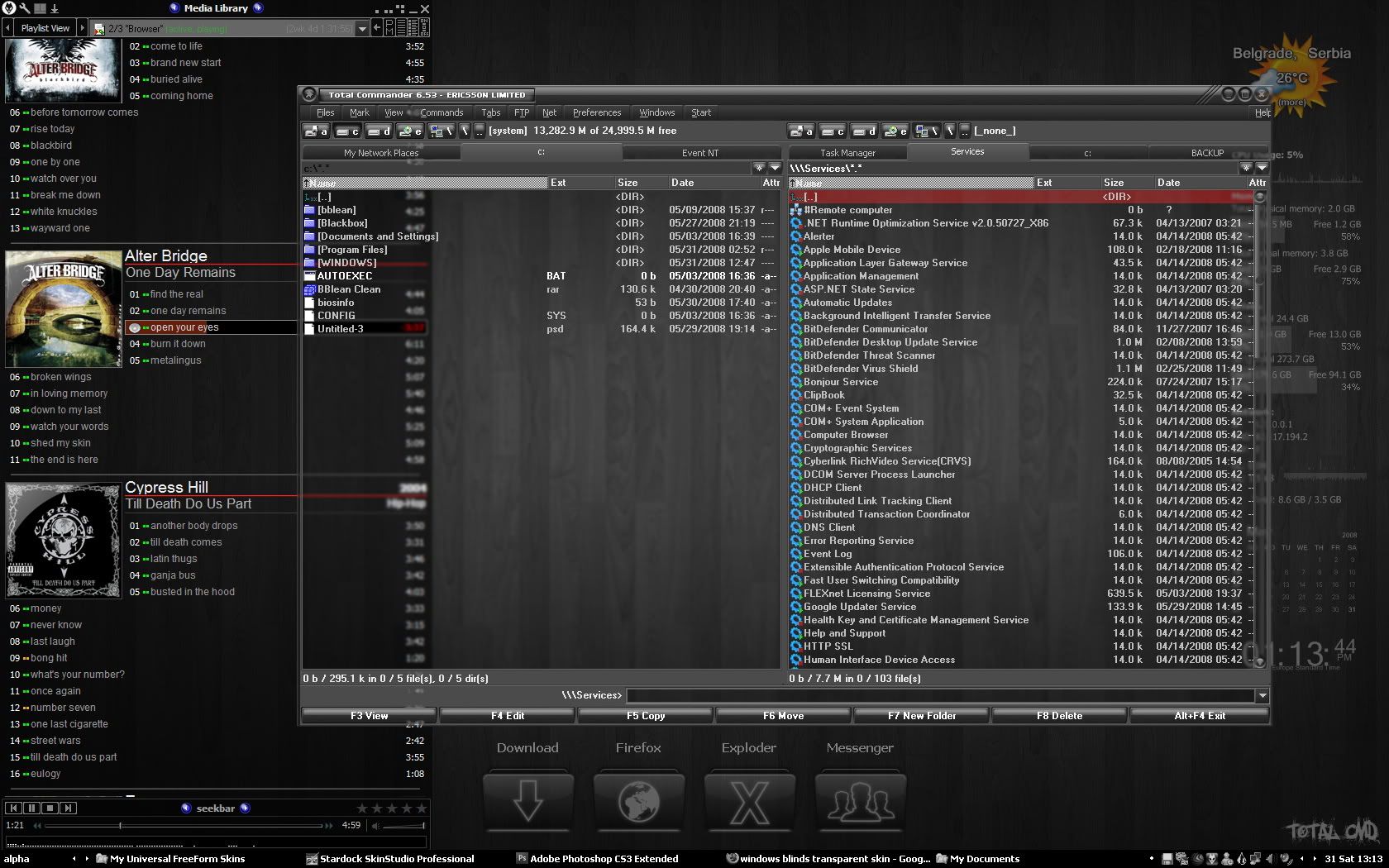Click the right panel vertical scrollbar
This screenshot has height=868, width=1389.
[x=1260, y=428]
